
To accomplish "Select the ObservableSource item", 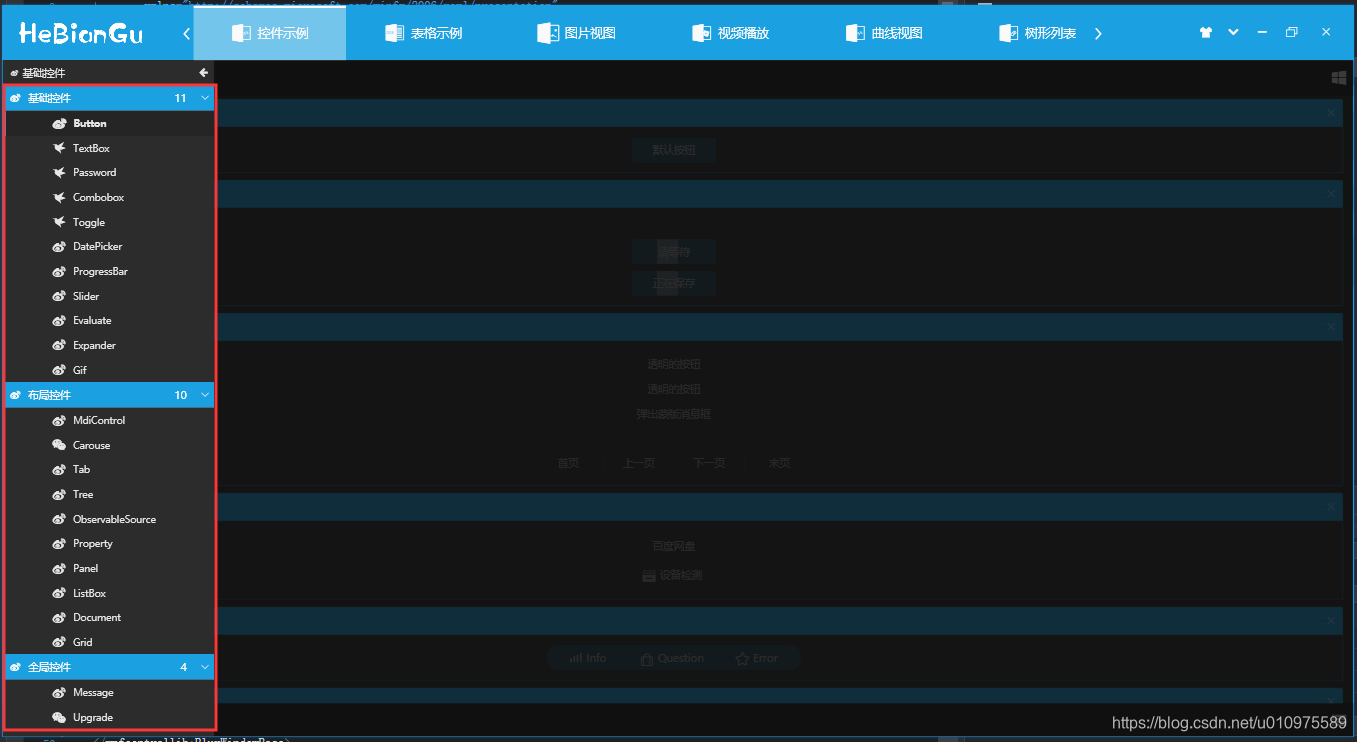I will (110, 519).
